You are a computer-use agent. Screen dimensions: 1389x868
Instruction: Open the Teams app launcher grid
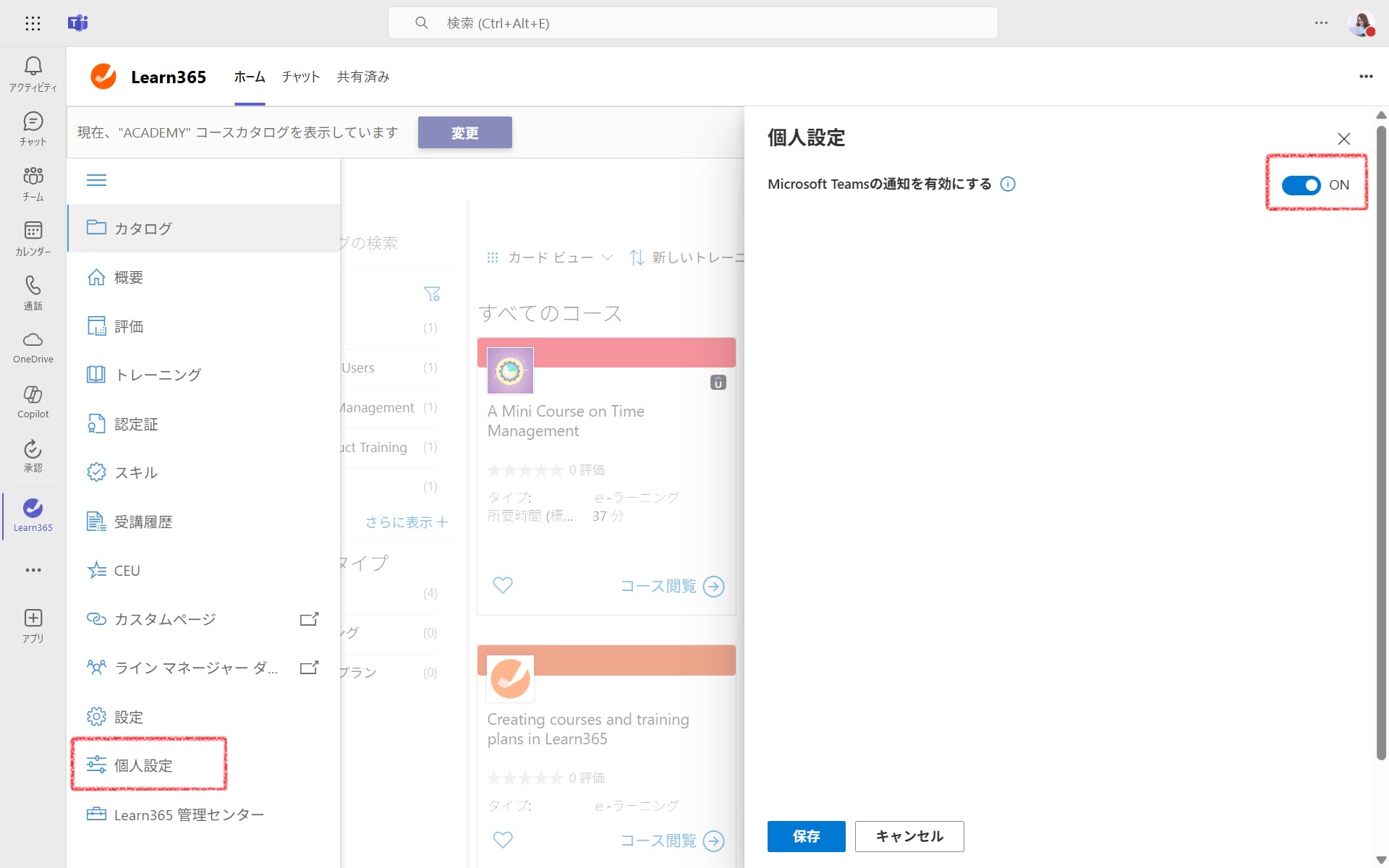[x=33, y=23]
